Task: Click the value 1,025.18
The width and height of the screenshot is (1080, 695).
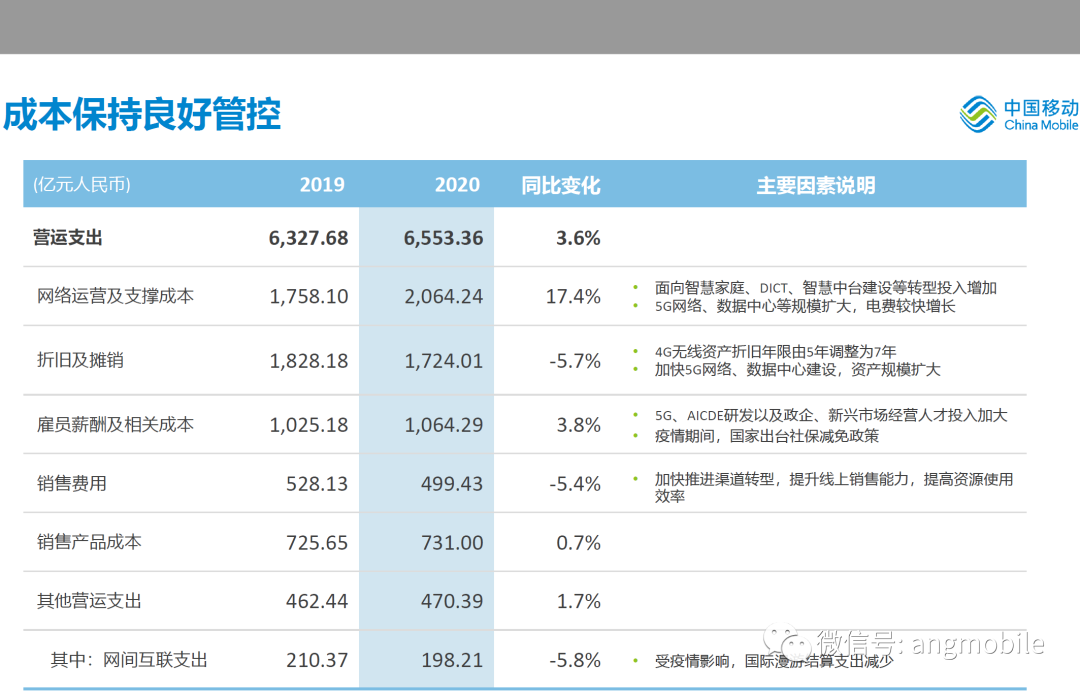Action: pyautogui.click(x=309, y=425)
